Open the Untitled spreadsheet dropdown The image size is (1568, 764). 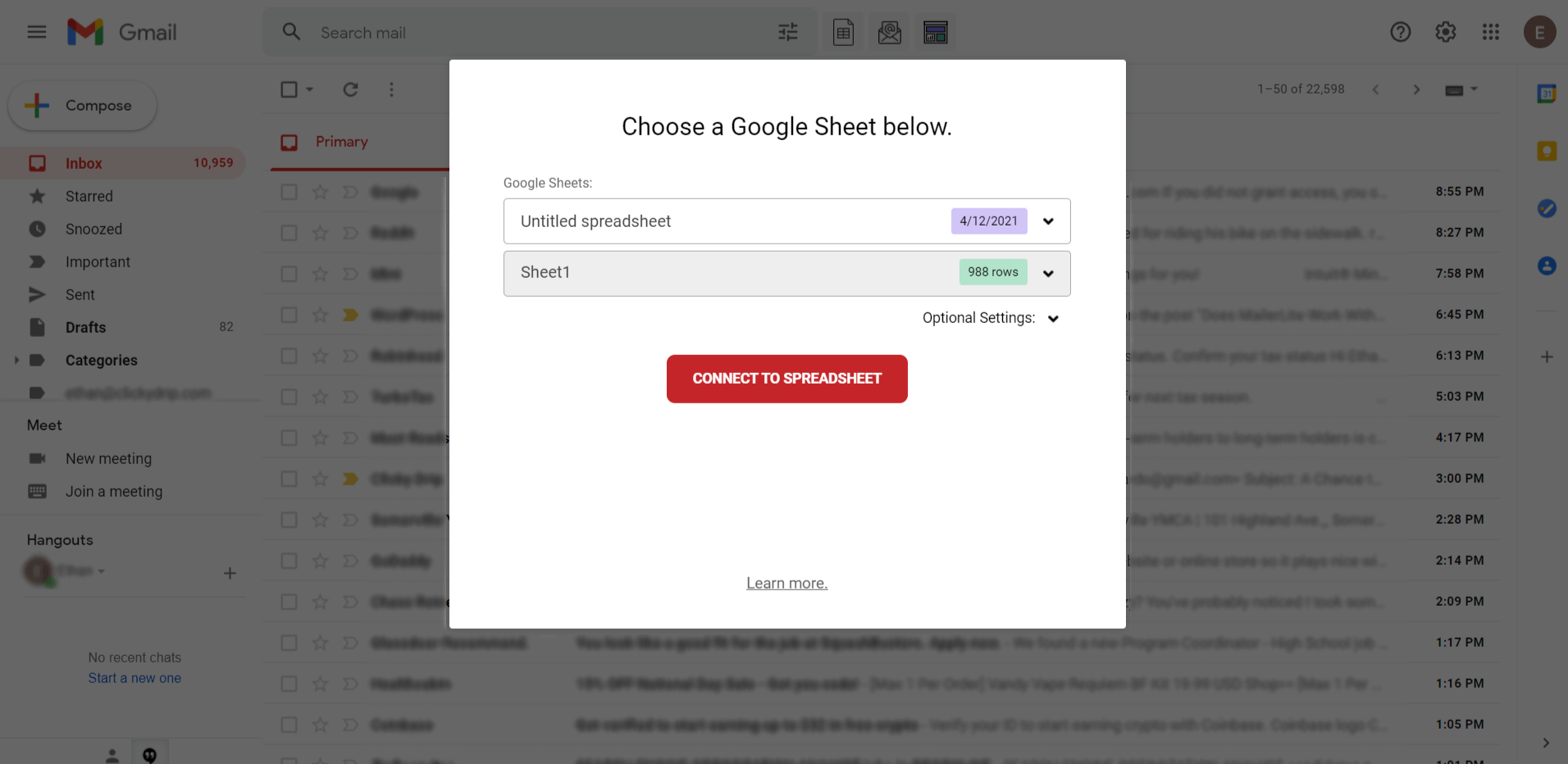coord(786,221)
